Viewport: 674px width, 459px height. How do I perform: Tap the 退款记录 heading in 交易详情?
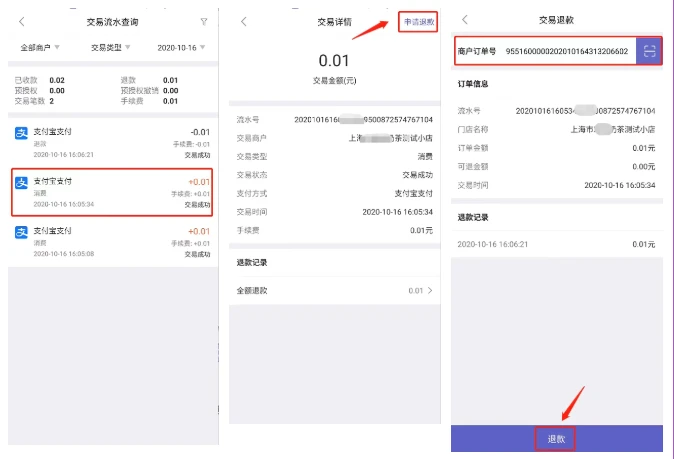(x=252, y=263)
